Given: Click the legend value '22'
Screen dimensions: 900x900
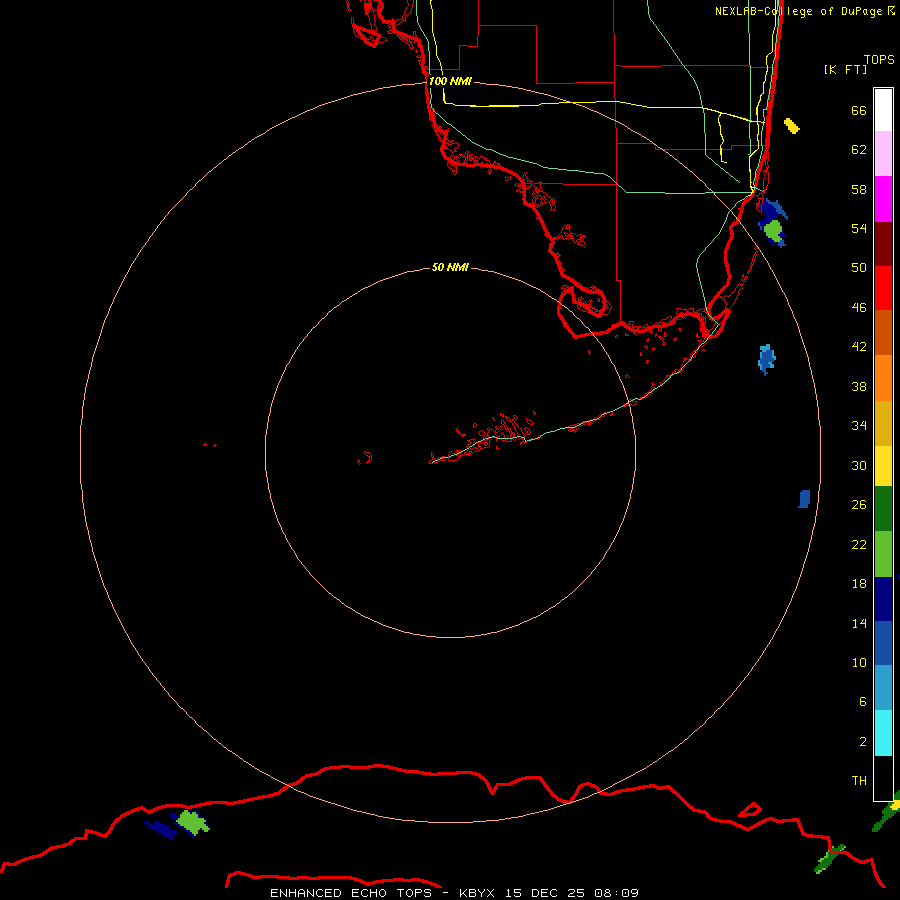Looking at the screenshot, I should click(x=859, y=544).
